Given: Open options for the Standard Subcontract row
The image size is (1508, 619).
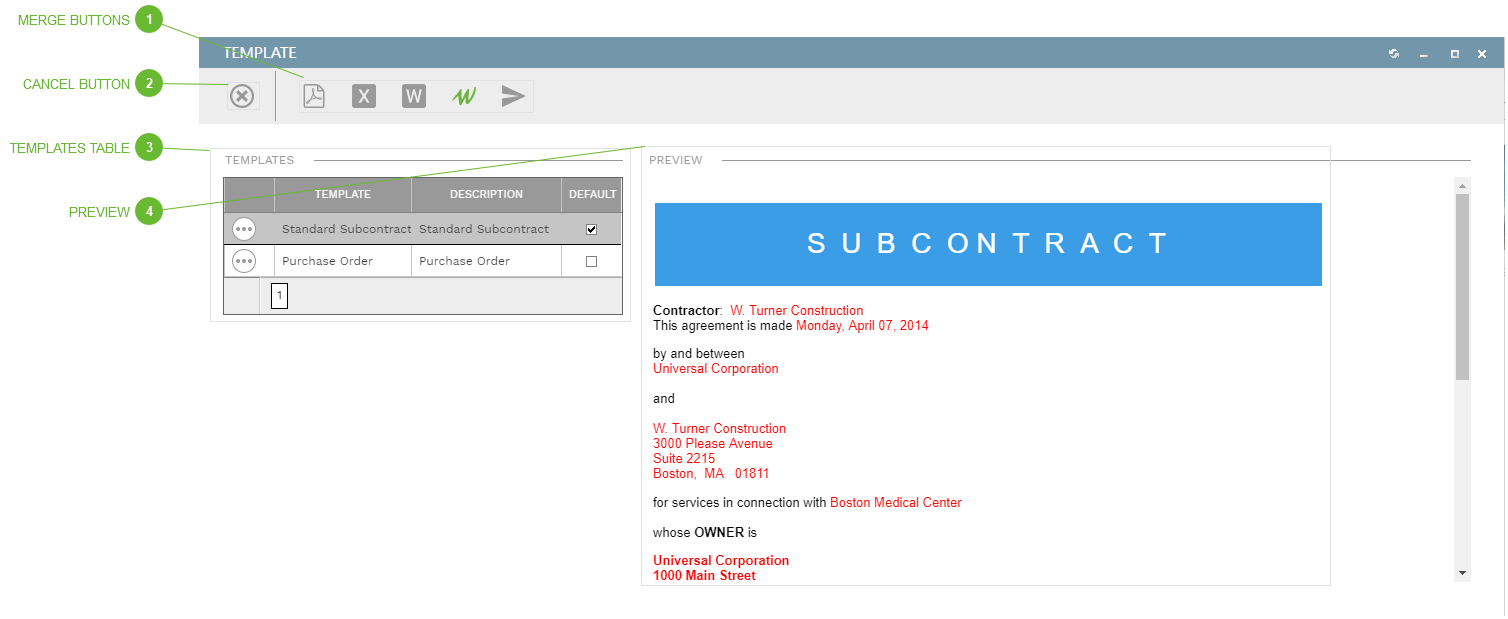Looking at the screenshot, I should [x=243, y=228].
